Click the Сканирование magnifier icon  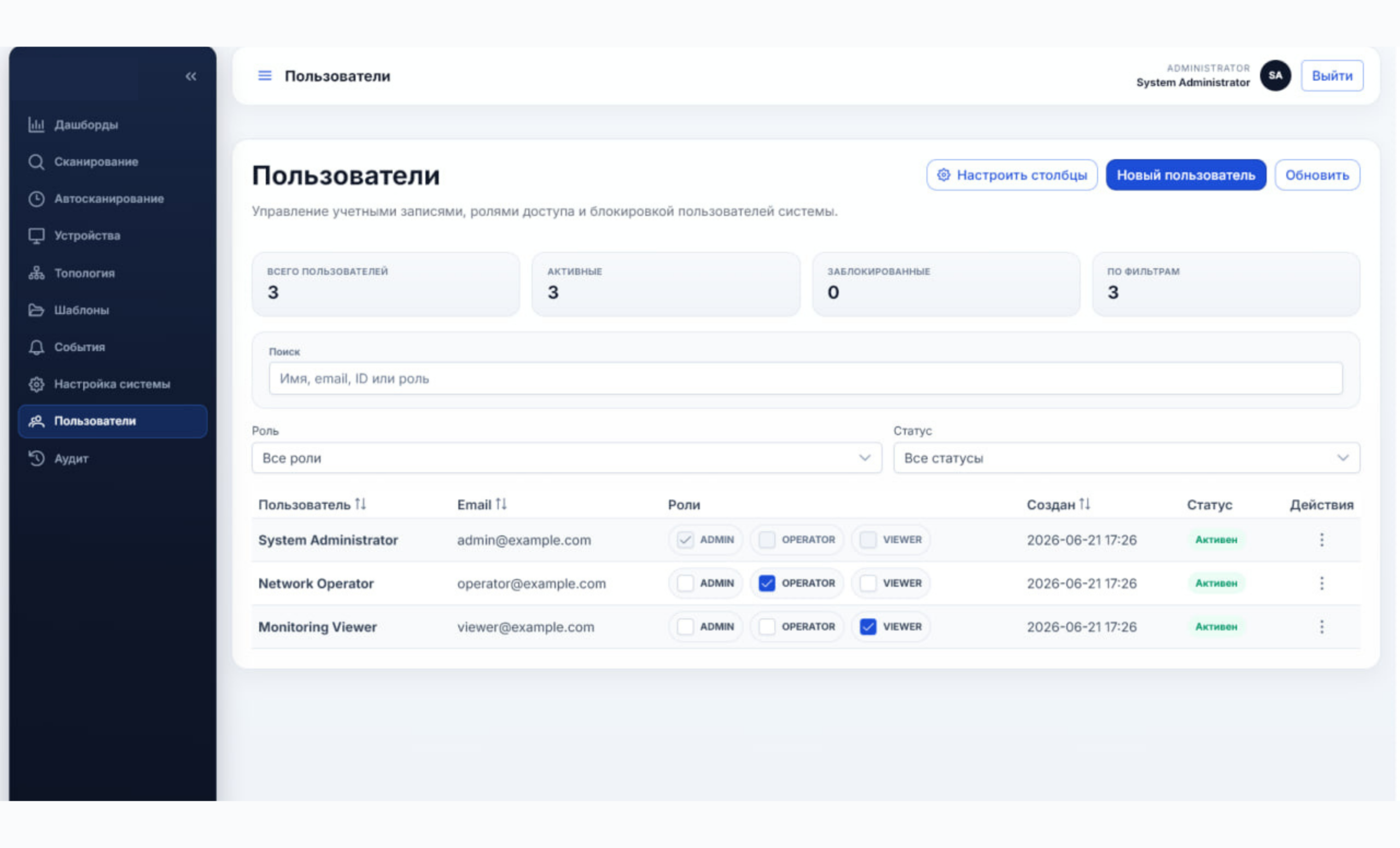pos(36,162)
